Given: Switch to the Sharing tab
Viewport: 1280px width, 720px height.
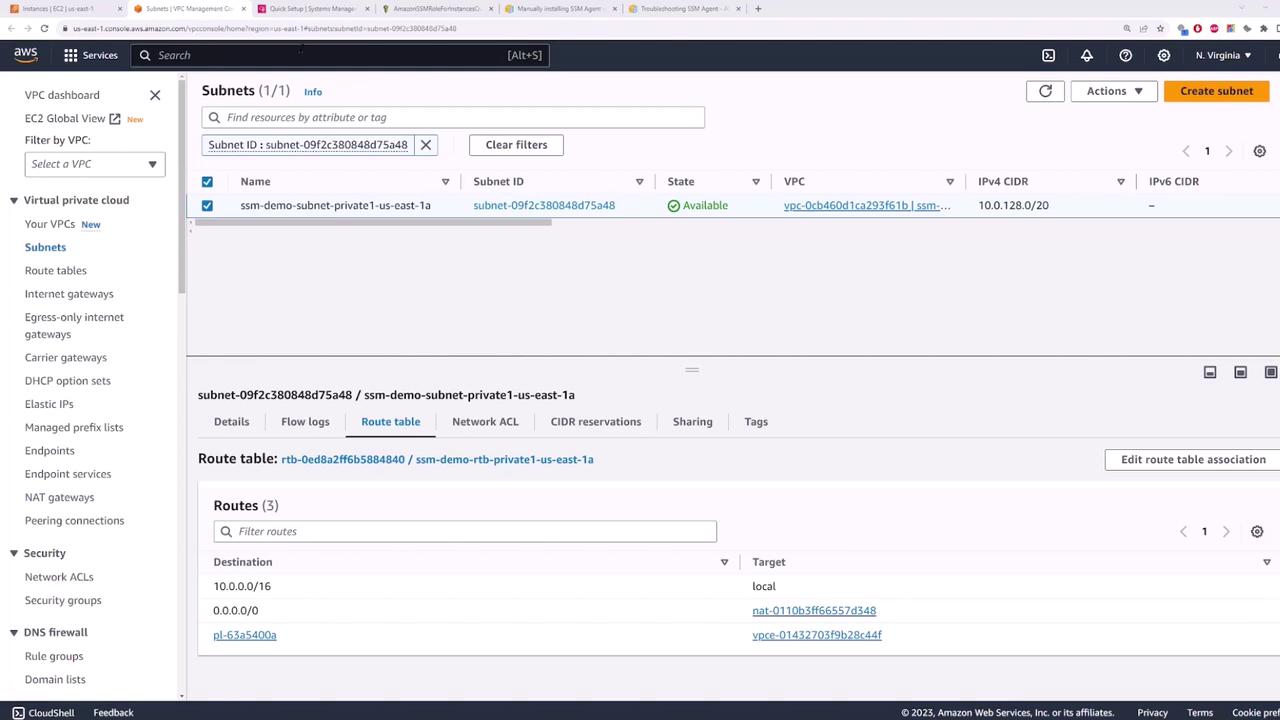Looking at the screenshot, I should tap(693, 422).
